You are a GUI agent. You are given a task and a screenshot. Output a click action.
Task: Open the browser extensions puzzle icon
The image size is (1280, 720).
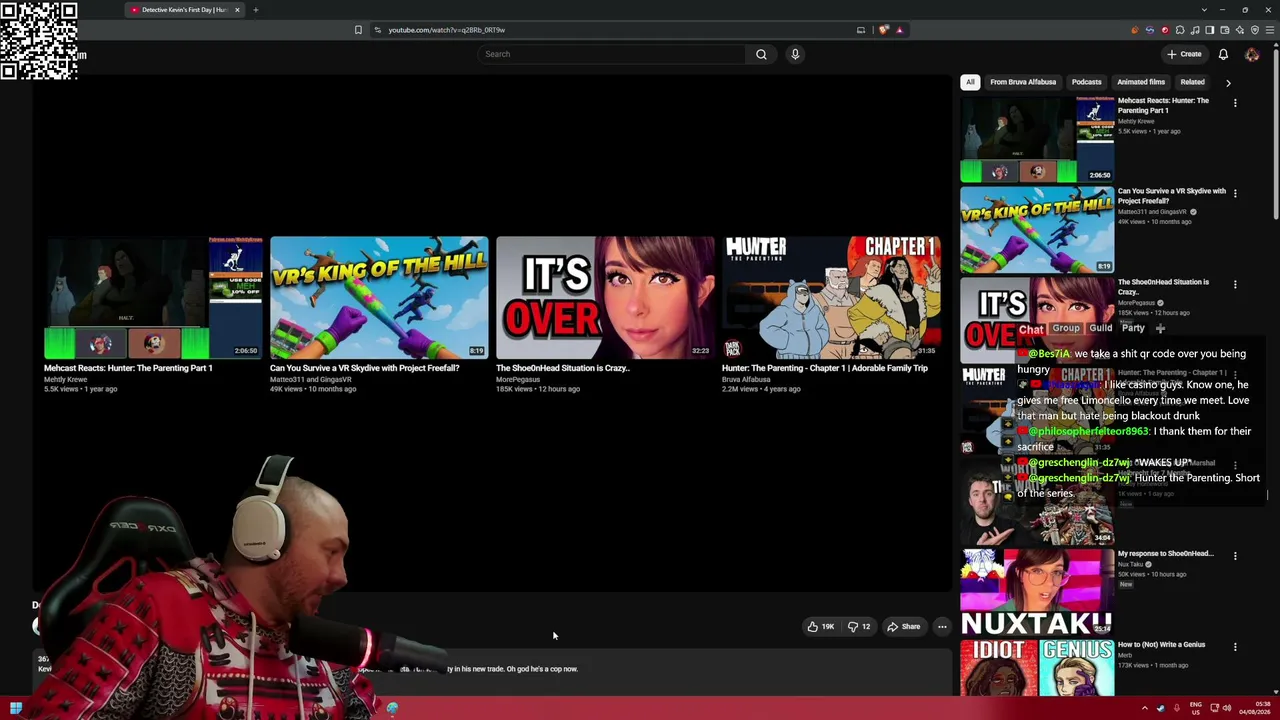click(1180, 30)
